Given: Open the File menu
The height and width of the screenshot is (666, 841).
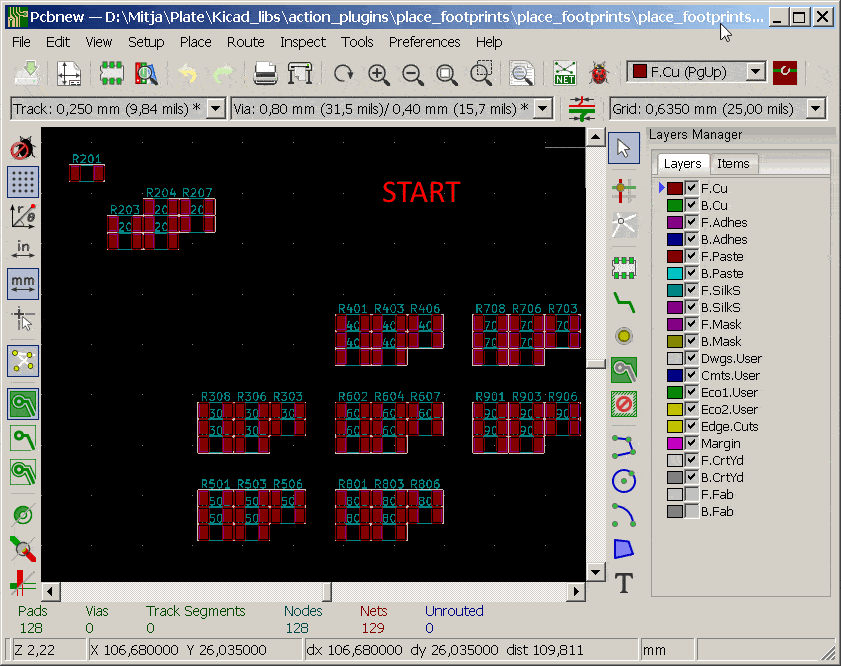Looking at the screenshot, I should pyautogui.click(x=21, y=42).
